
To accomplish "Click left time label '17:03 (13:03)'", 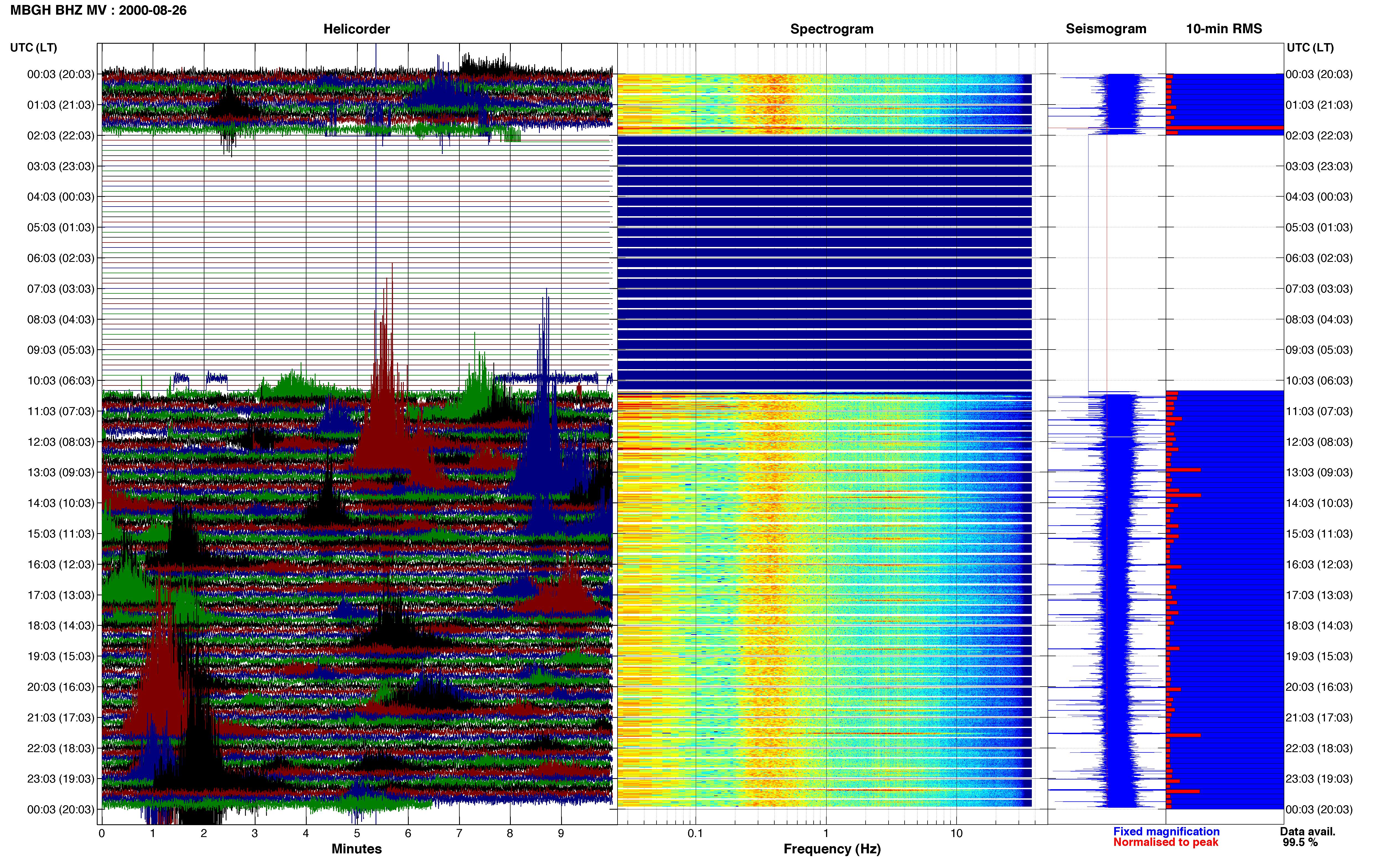I will pos(60,595).
